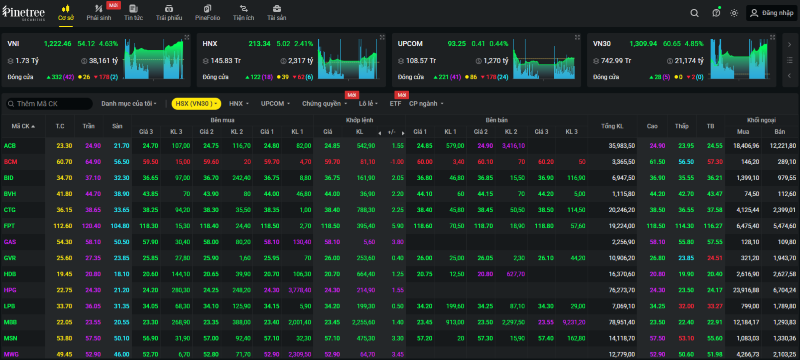Expand the UPCOM dropdown

point(276,104)
